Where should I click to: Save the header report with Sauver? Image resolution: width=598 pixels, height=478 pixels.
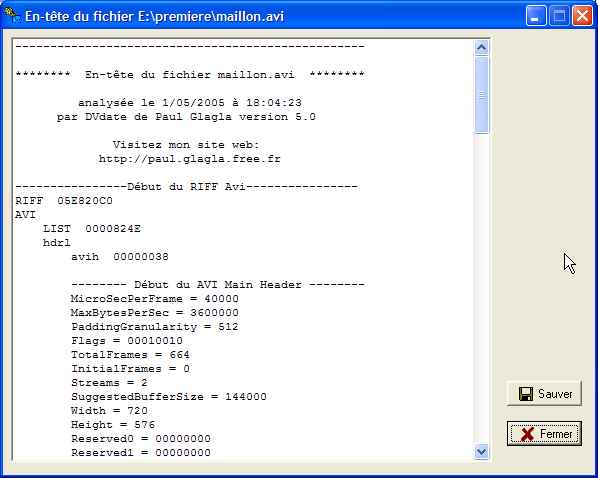click(544, 394)
